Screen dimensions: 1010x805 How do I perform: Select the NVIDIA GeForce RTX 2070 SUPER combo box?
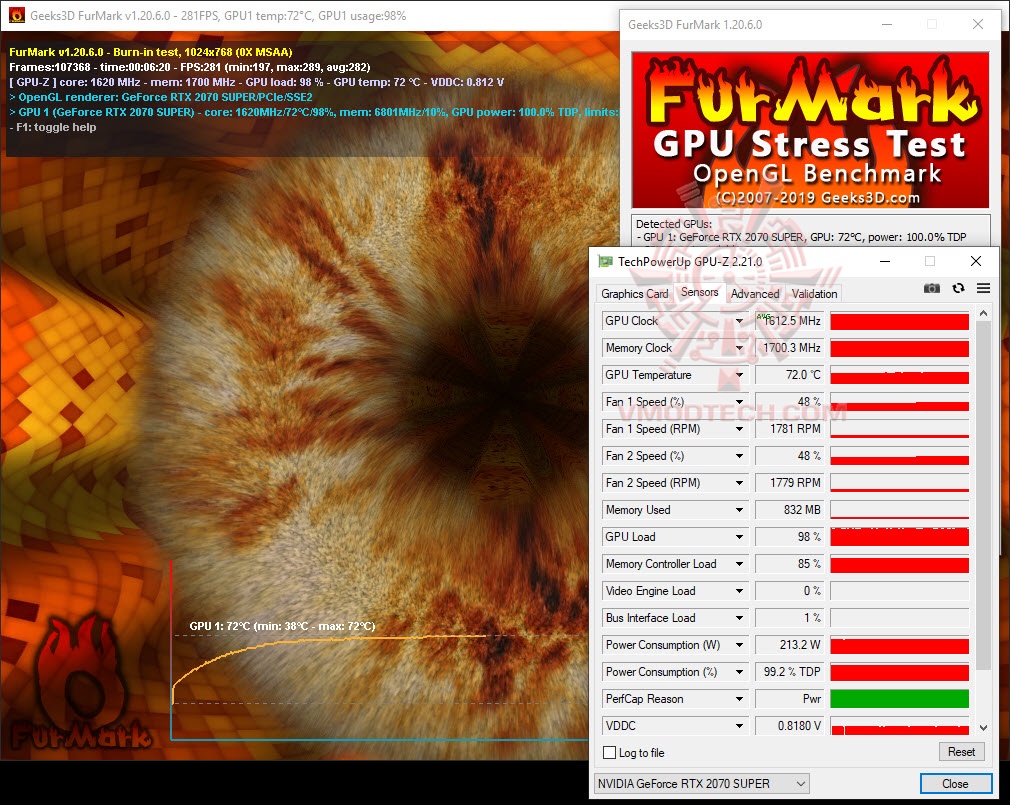tap(701, 784)
